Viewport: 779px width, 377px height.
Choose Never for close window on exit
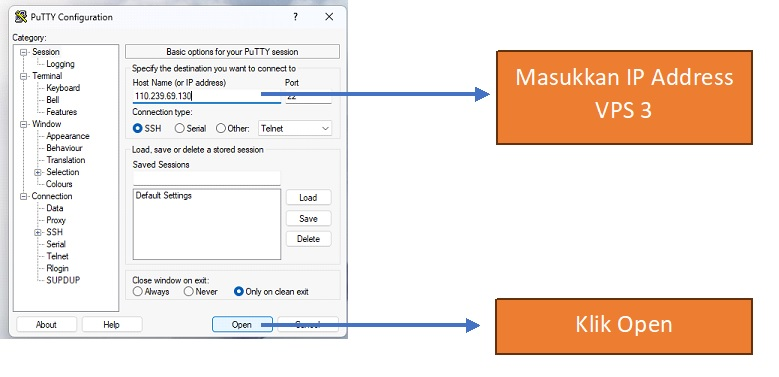pyautogui.click(x=188, y=292)
